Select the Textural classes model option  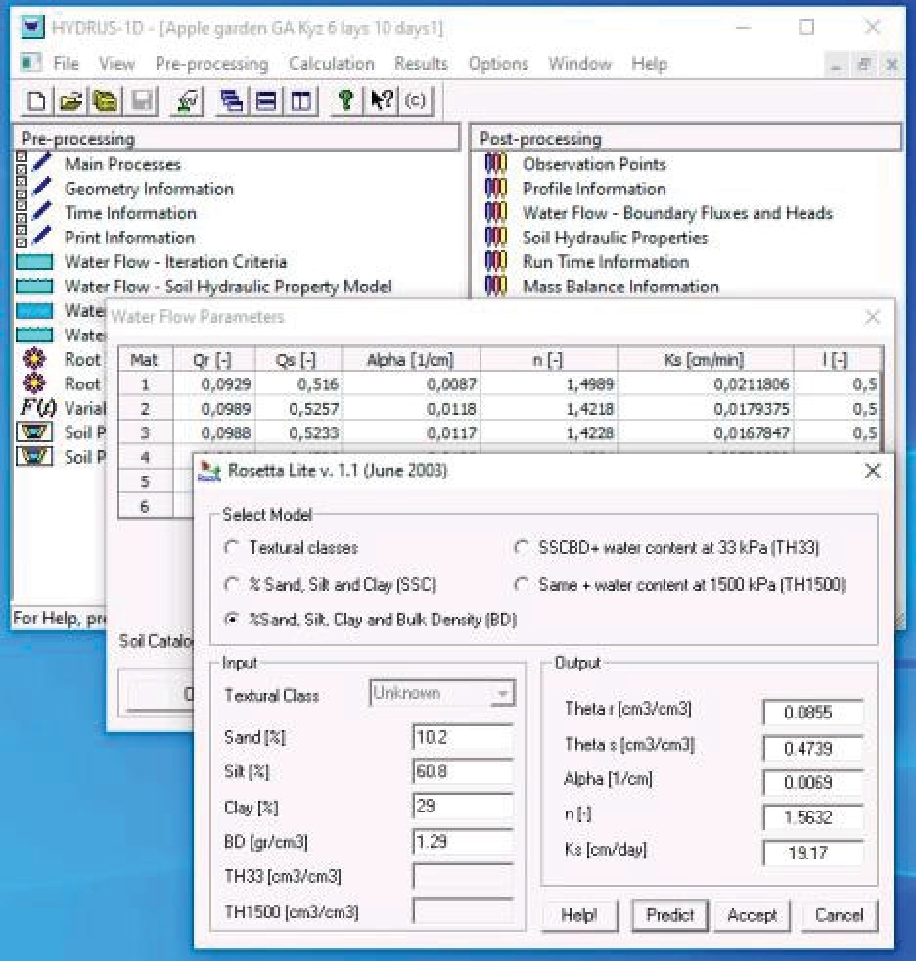point(233,548)
